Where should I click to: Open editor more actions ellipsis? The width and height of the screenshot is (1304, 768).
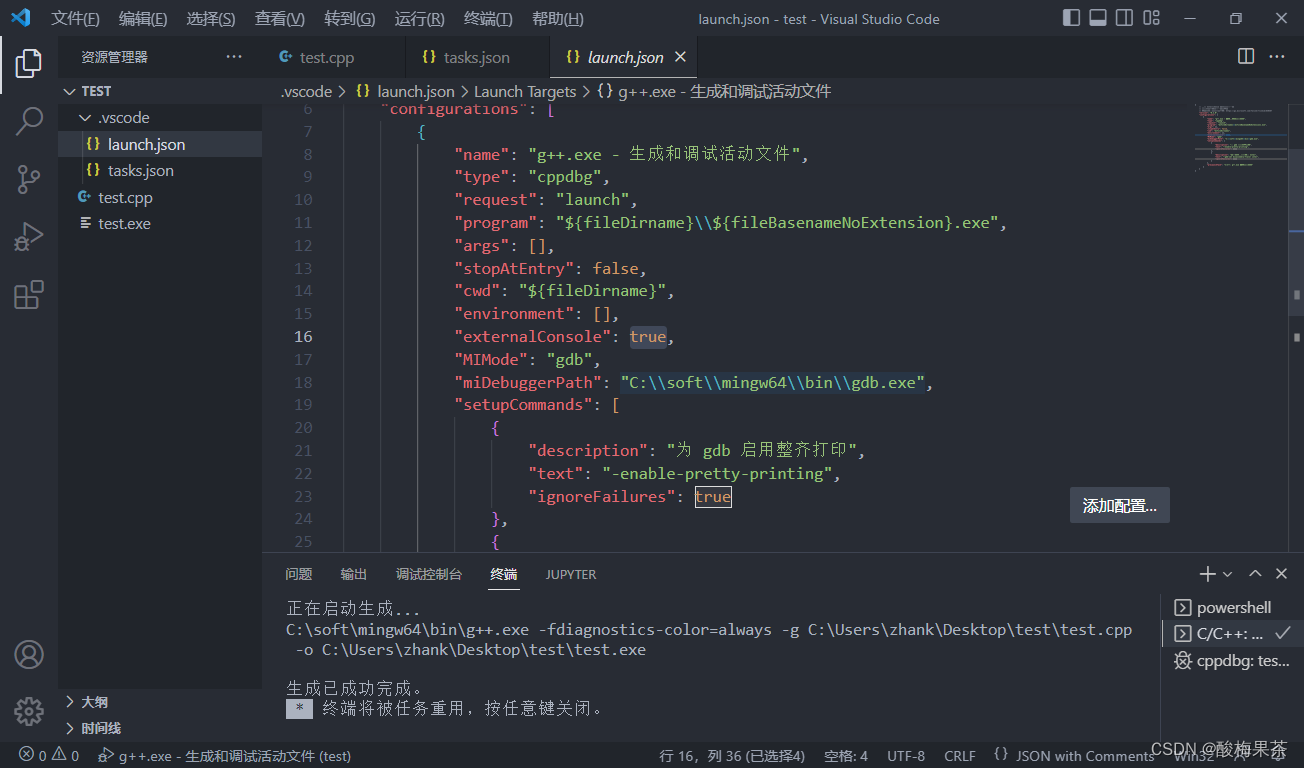coord(1277,57)
